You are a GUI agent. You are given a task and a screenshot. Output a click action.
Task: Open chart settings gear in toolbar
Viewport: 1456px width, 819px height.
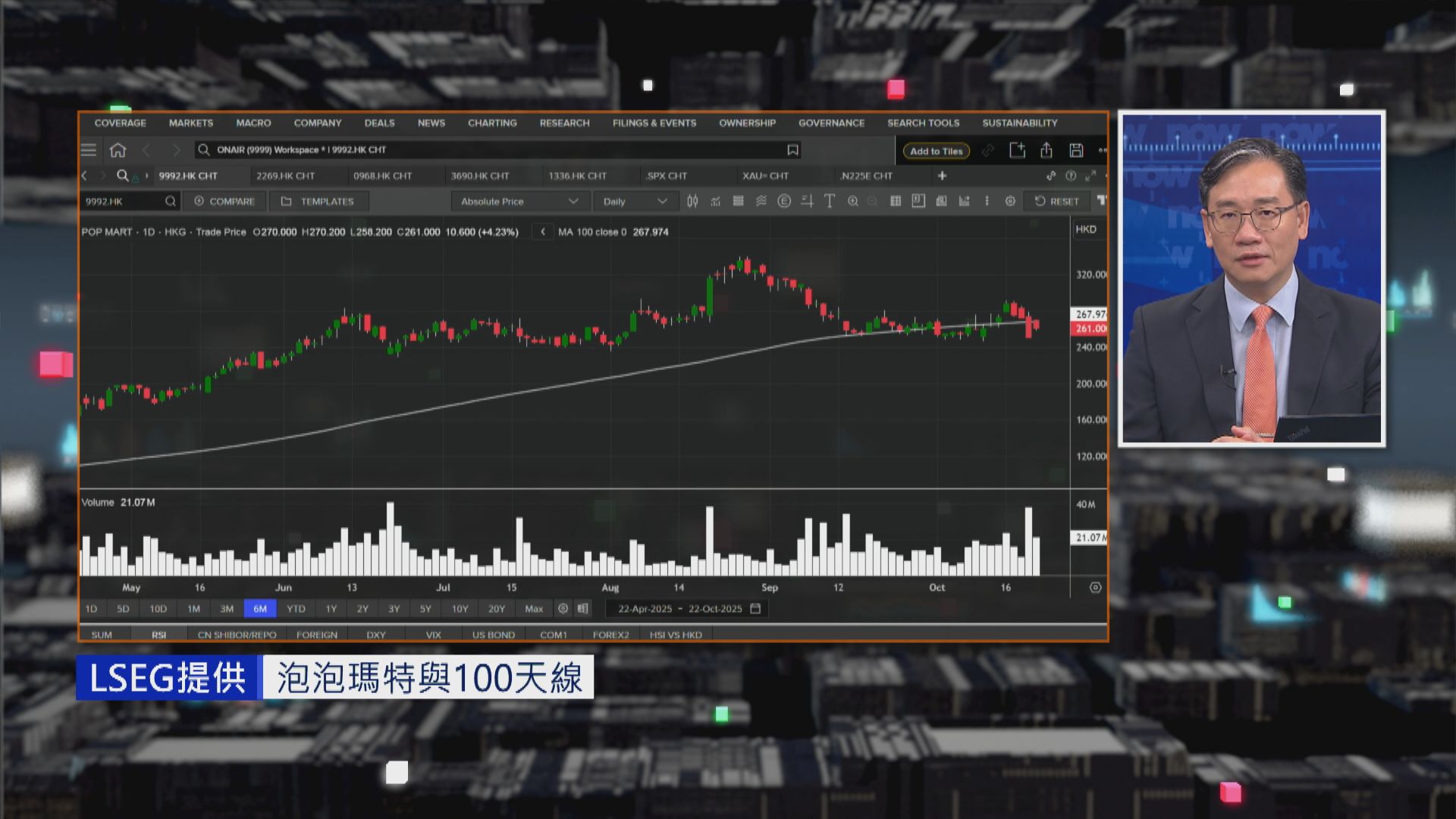click(1010, 201)
